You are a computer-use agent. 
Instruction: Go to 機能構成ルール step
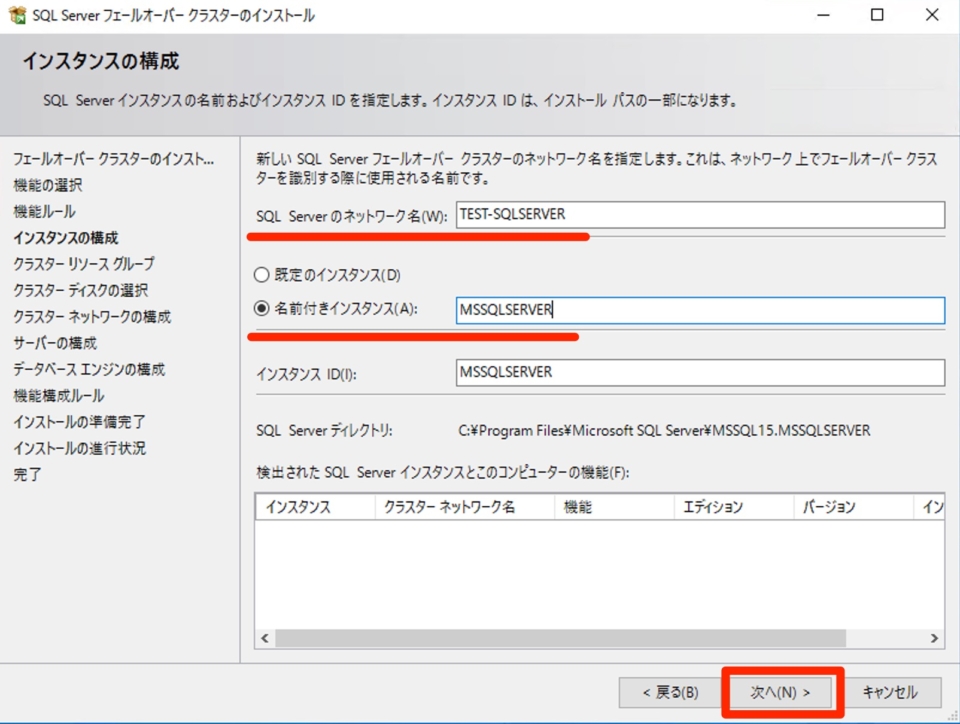tap(59, 395)
